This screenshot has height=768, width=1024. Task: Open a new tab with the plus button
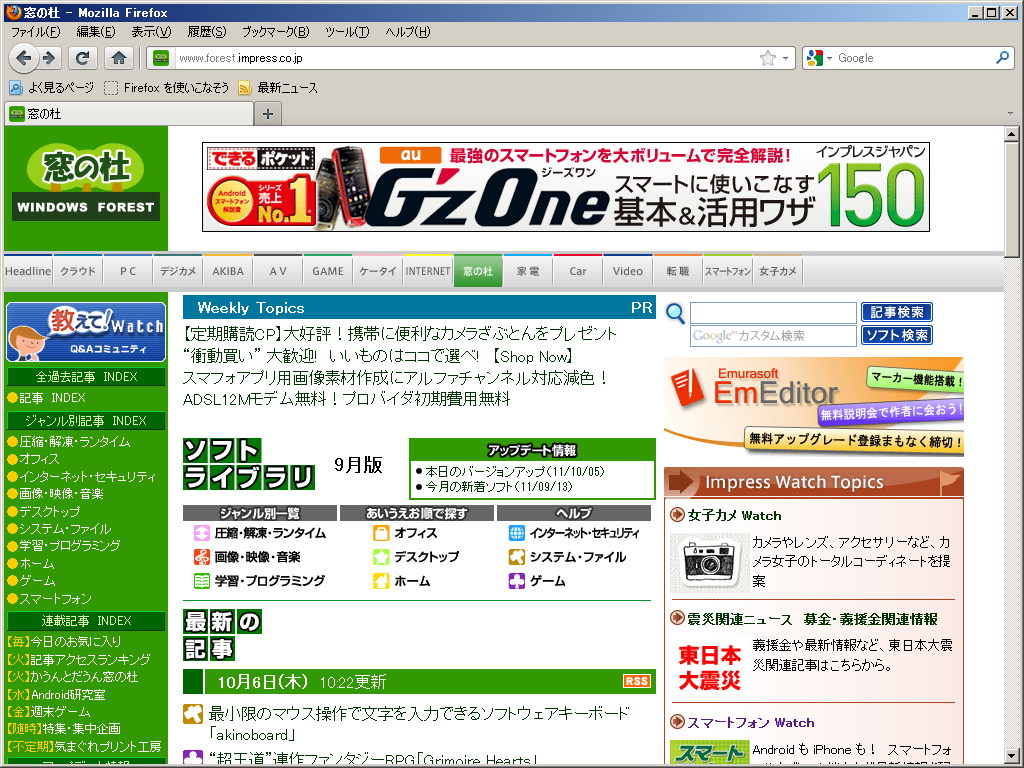click(268, 114)
